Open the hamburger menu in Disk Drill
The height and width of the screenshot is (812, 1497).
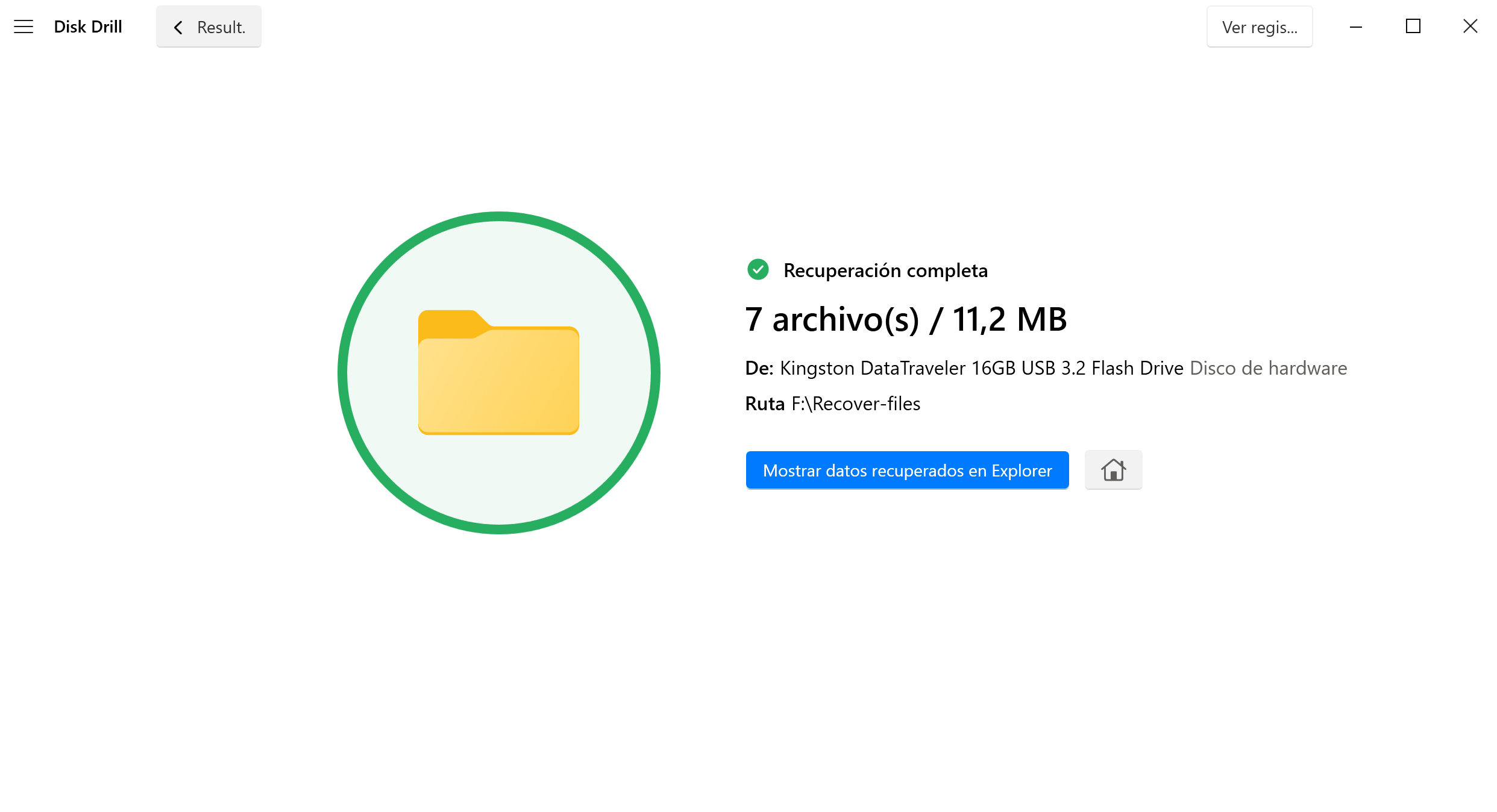click(x=24, y=27)
